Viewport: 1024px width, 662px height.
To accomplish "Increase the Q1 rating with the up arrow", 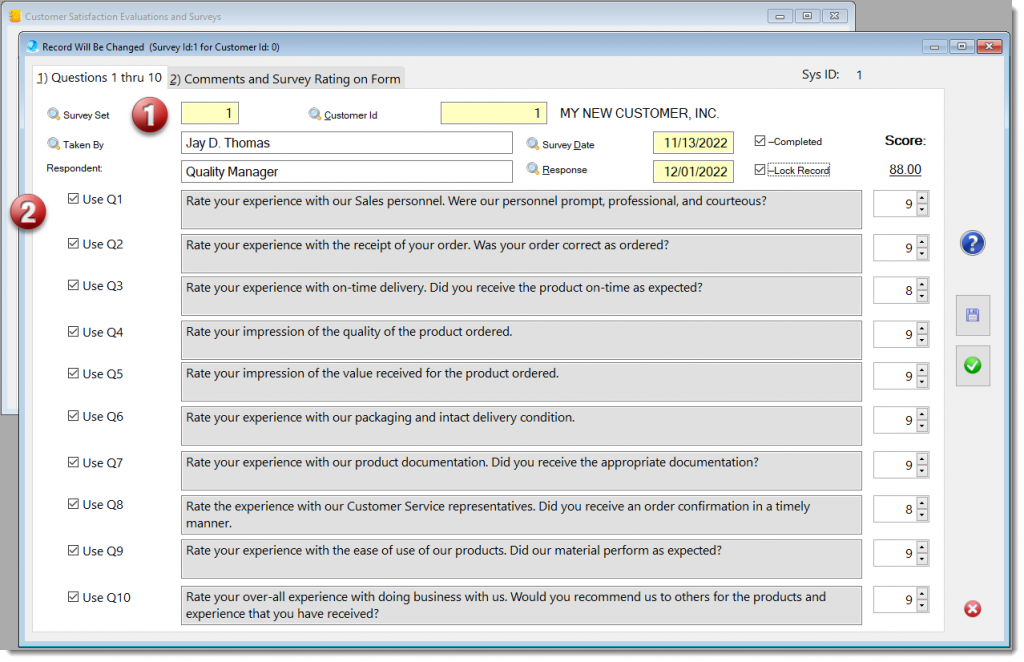I will pyautogui.click(x=922, y=198).
